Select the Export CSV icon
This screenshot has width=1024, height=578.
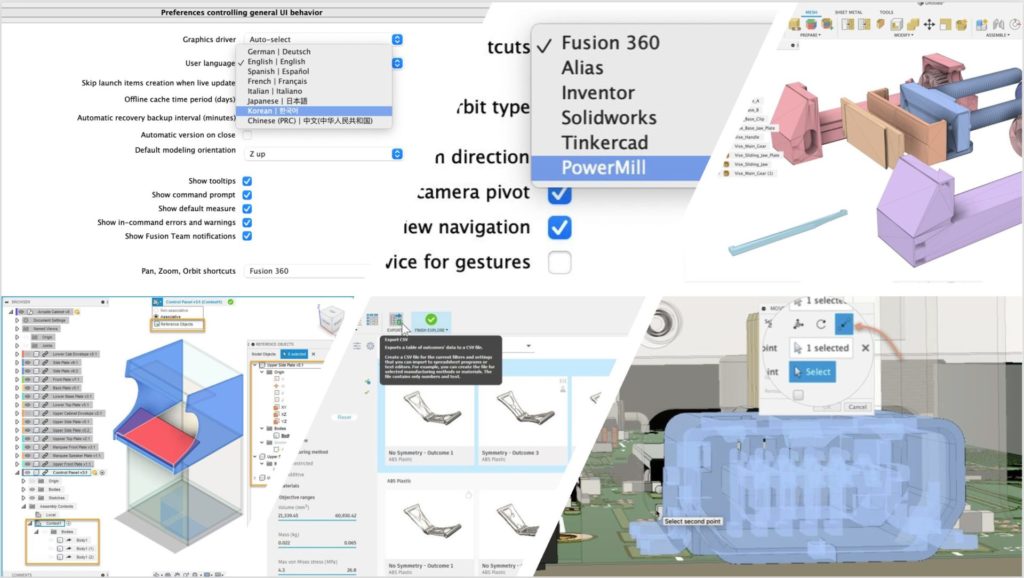(396, 320)
